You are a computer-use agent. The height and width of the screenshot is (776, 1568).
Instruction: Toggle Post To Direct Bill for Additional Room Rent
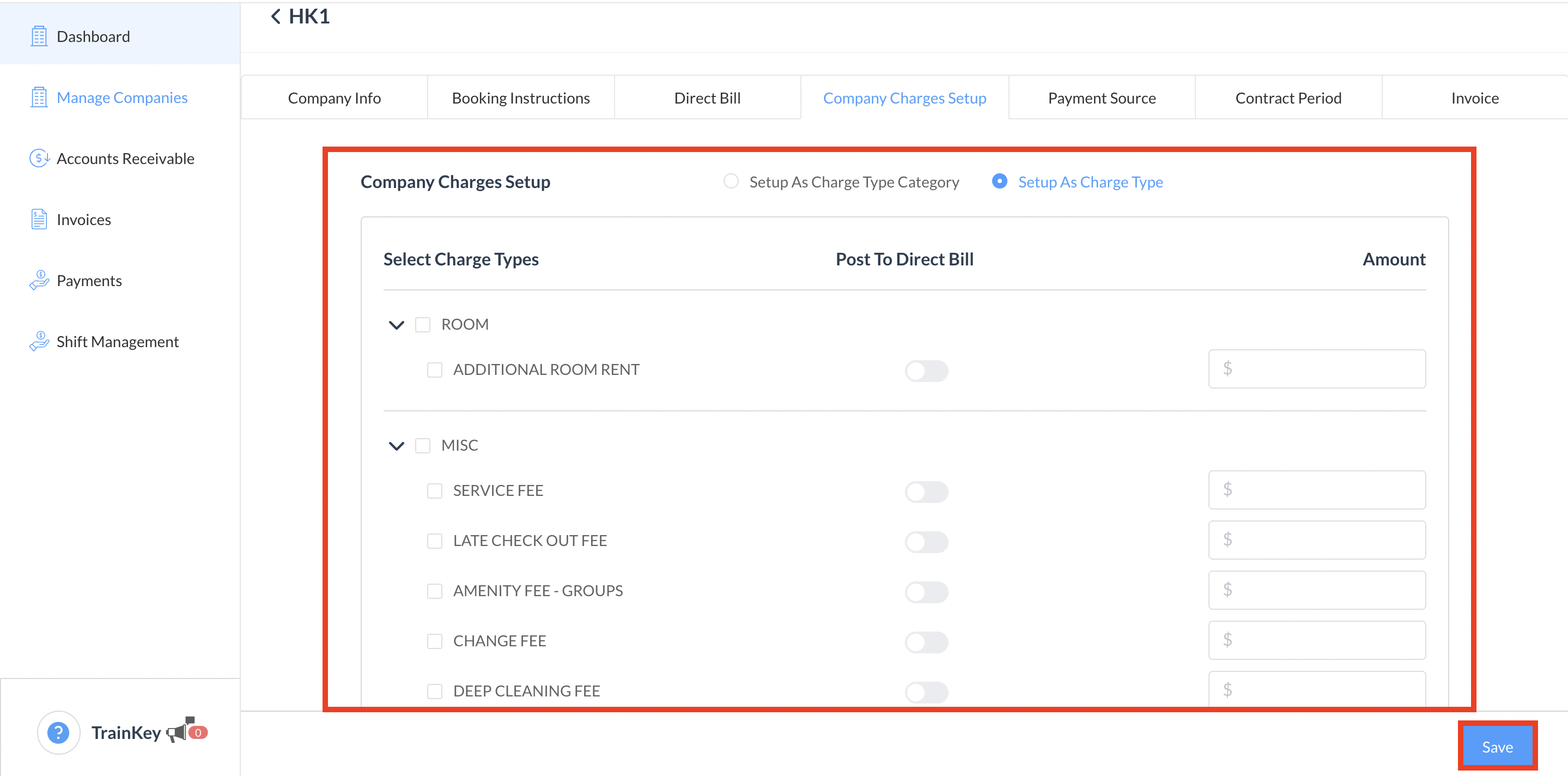[926, 370]
